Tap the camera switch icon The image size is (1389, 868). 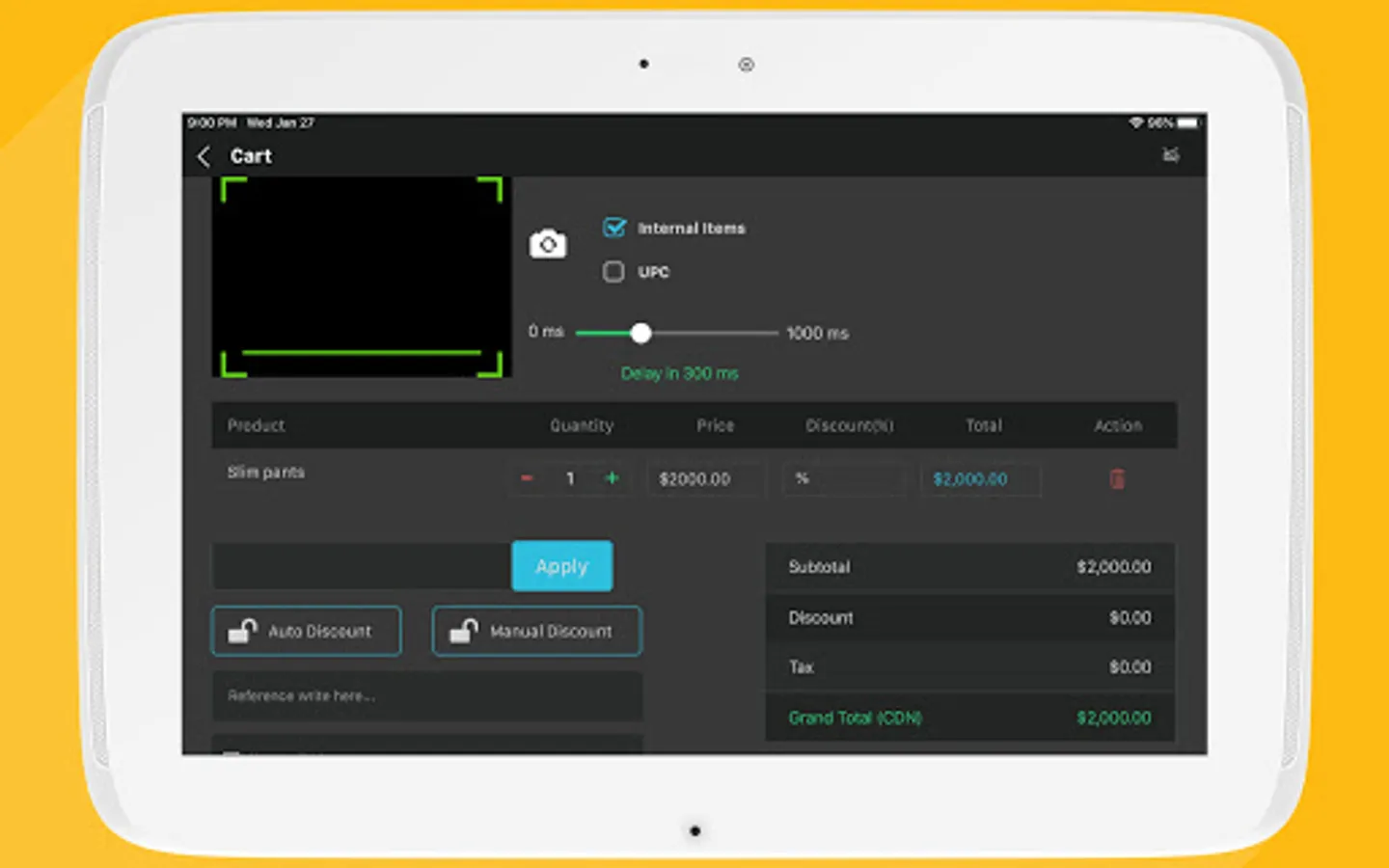click(548, 244)
